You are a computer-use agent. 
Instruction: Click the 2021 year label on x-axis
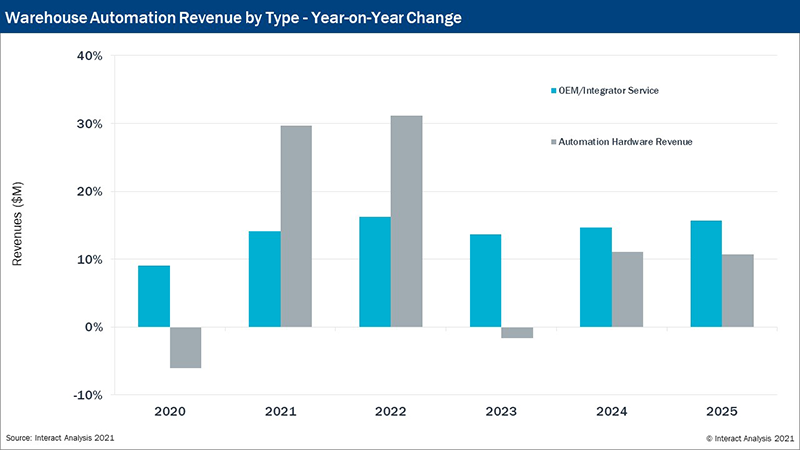[280, 411]
